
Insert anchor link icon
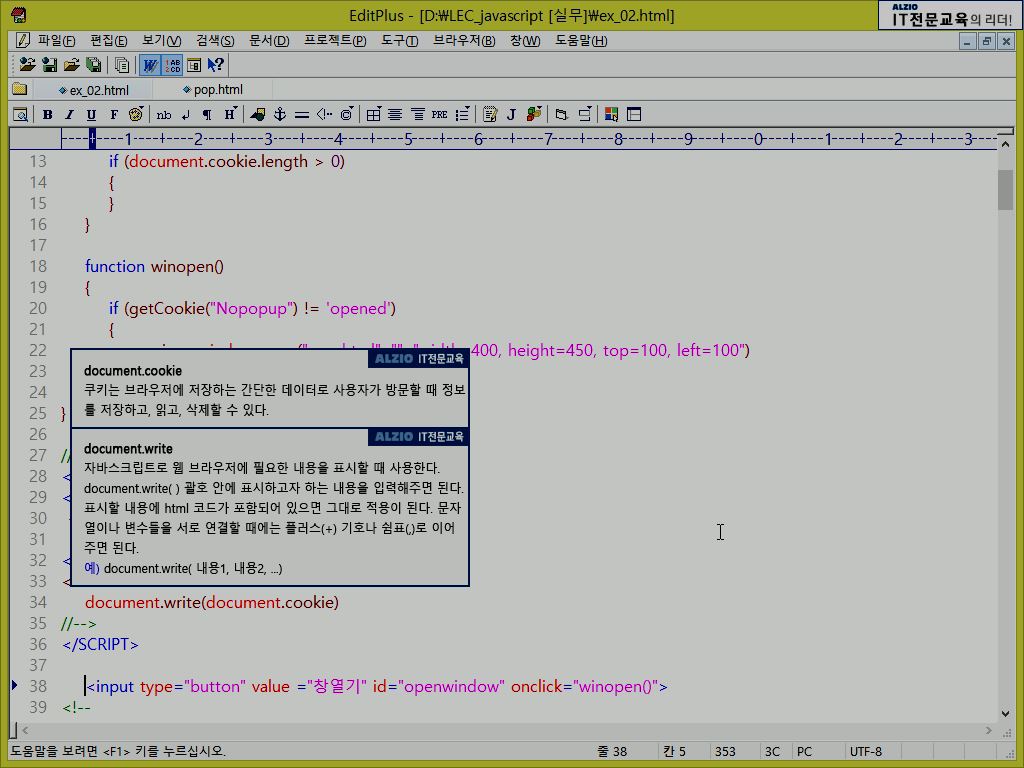pos(280,115)
